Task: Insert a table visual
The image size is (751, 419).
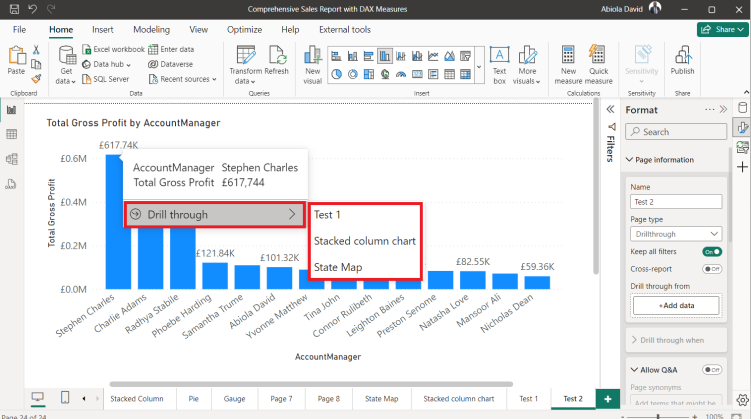Action: (449, 74)
